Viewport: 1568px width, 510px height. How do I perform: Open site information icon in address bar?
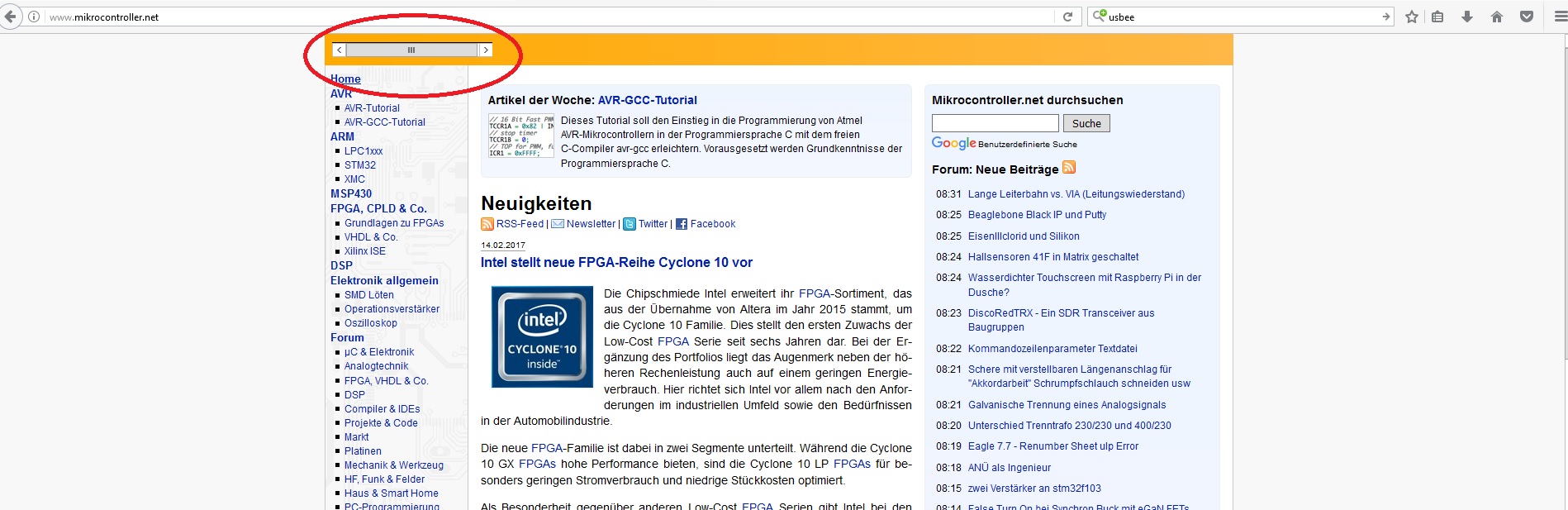[x=34, y=17]
